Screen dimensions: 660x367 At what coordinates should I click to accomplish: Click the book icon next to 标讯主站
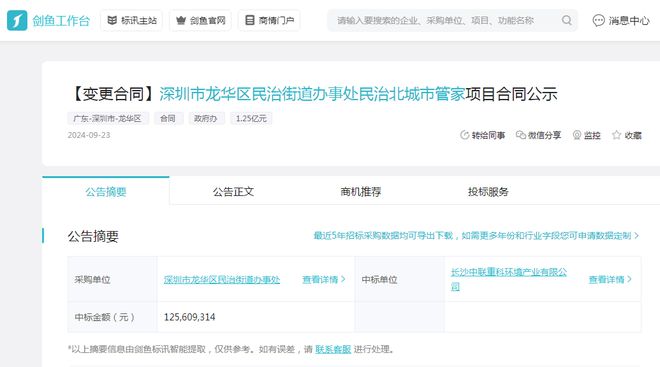pos(112,20)
